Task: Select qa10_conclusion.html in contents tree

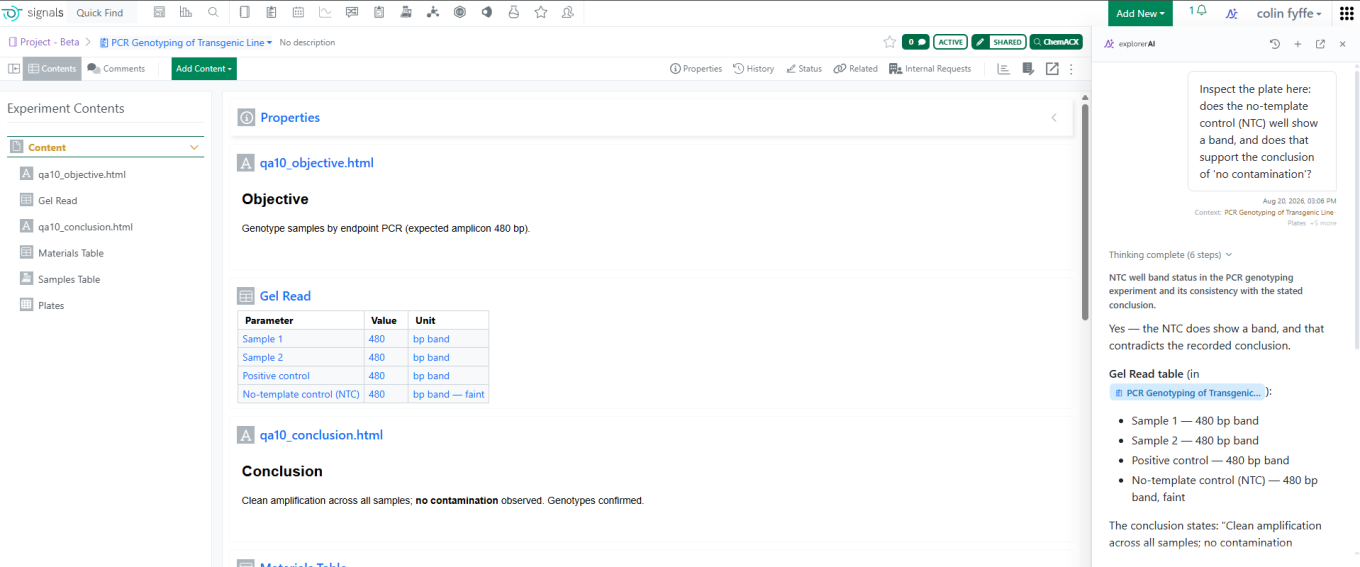Action: point(85,227)
